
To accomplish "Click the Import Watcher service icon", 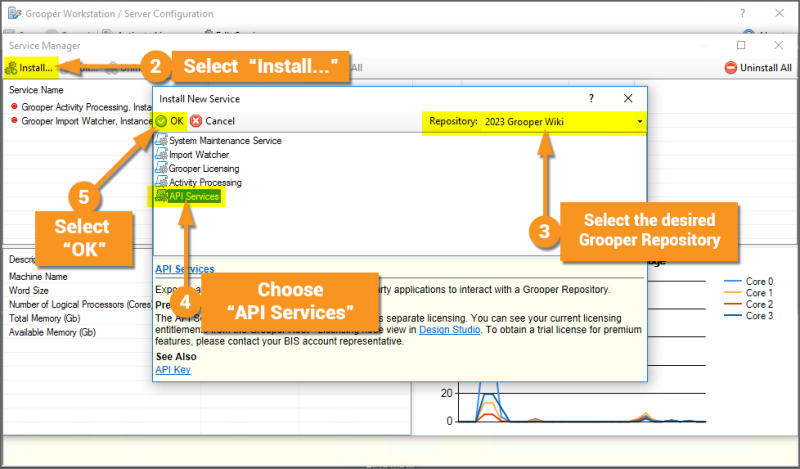I will 161,153.
